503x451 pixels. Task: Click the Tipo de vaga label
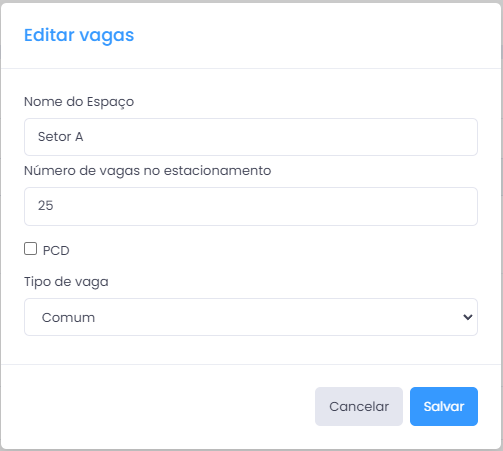coord(66,282)
